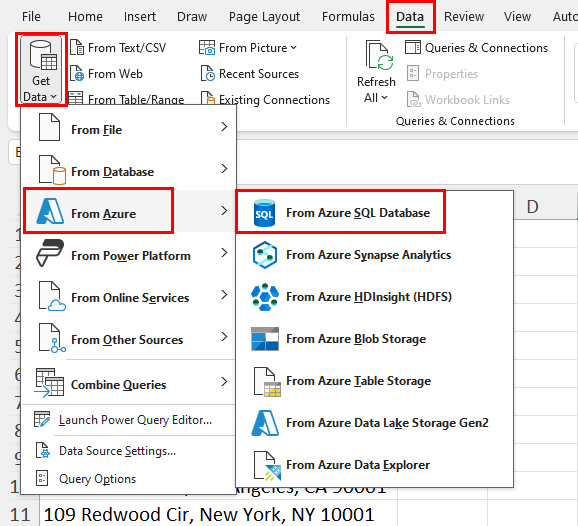578x526 pixels.
Task: Click the From Web button label
Action: pyautogui.click(x=115, y=74)
